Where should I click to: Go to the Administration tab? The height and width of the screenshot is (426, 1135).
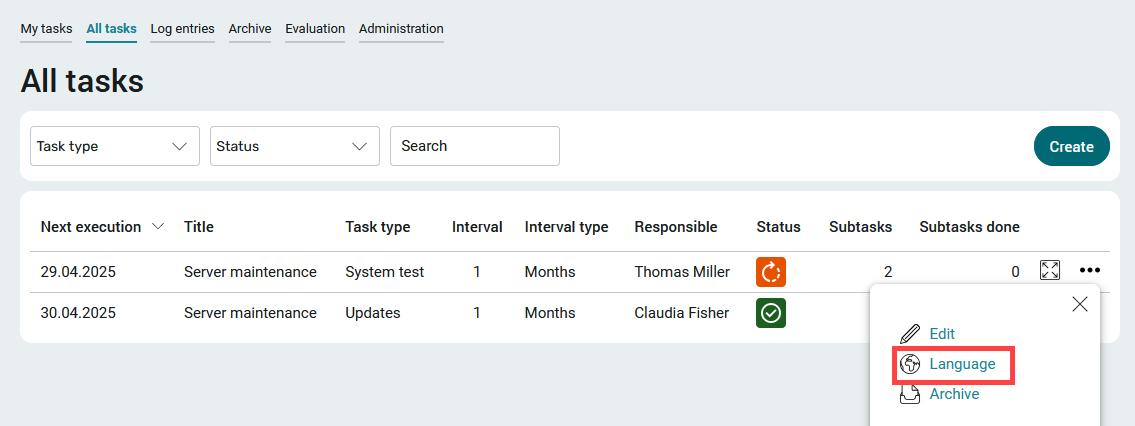pyautogui.click(x=401, y=29)
